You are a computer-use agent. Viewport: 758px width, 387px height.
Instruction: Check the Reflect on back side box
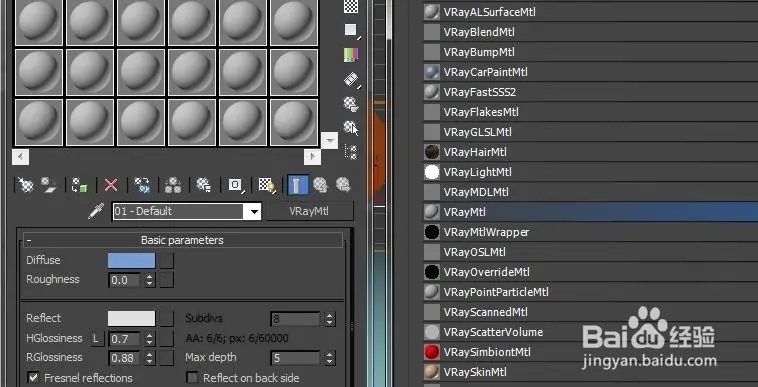(192, 377)
